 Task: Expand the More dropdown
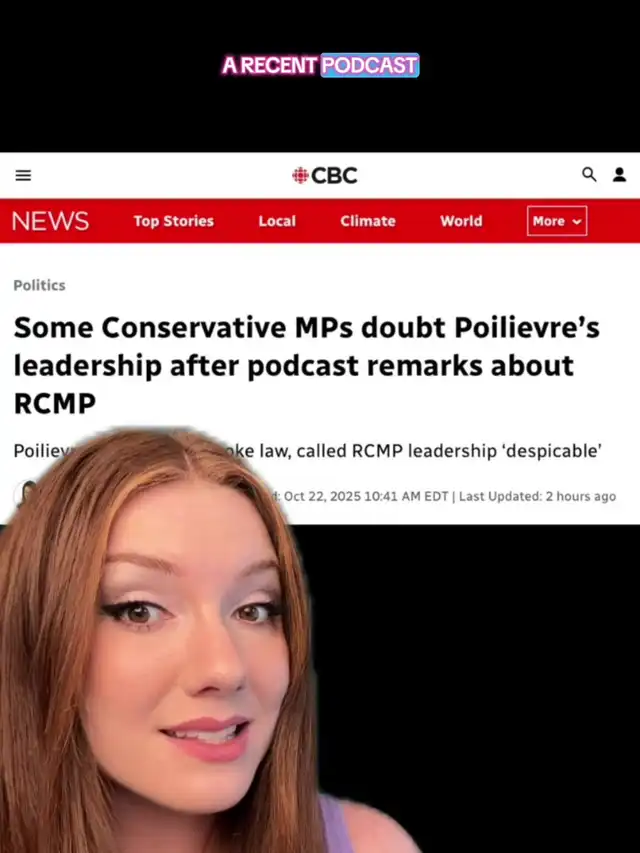coord(557,221)
